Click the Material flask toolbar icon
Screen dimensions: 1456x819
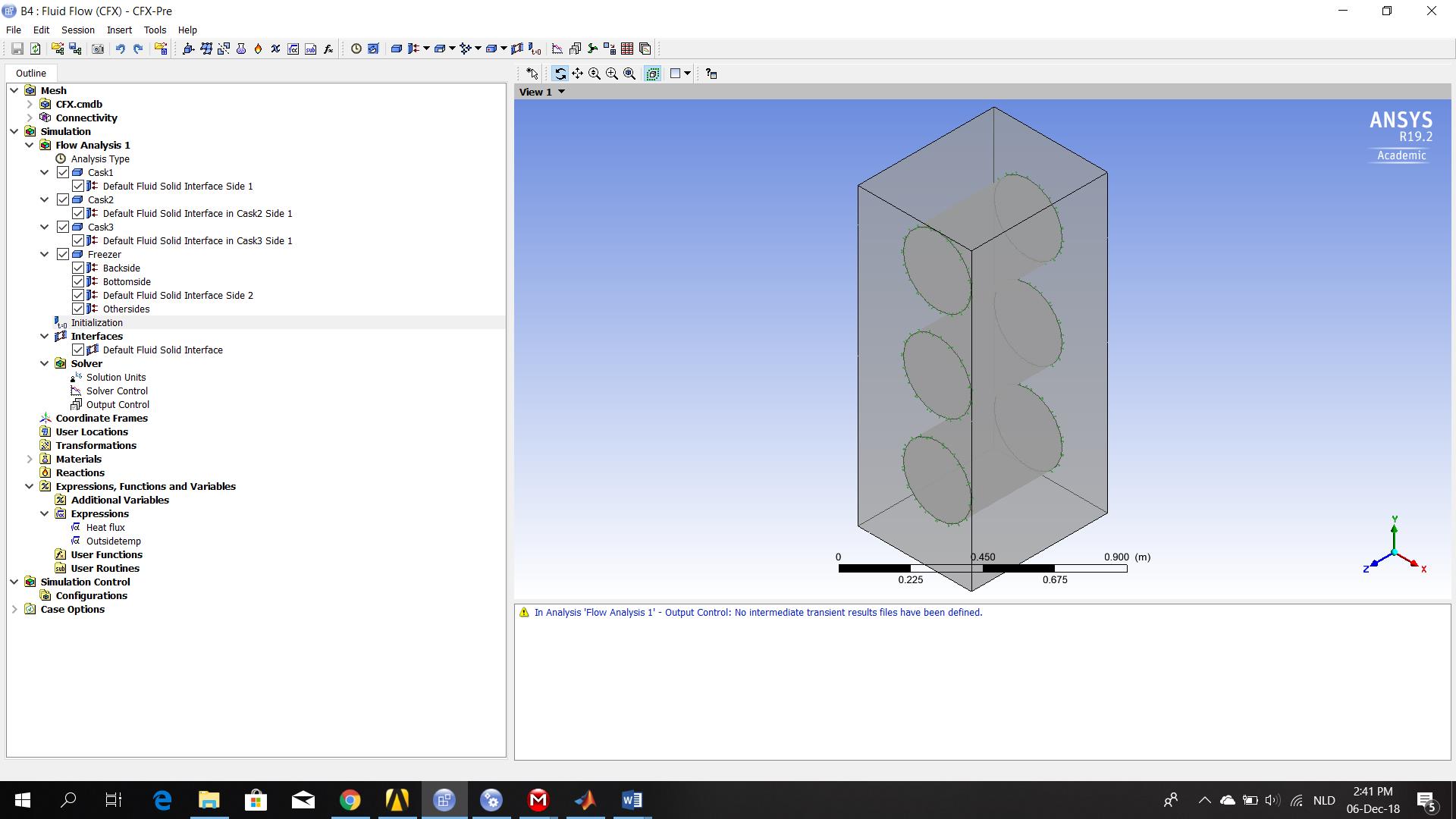click(x=241, y=49)
